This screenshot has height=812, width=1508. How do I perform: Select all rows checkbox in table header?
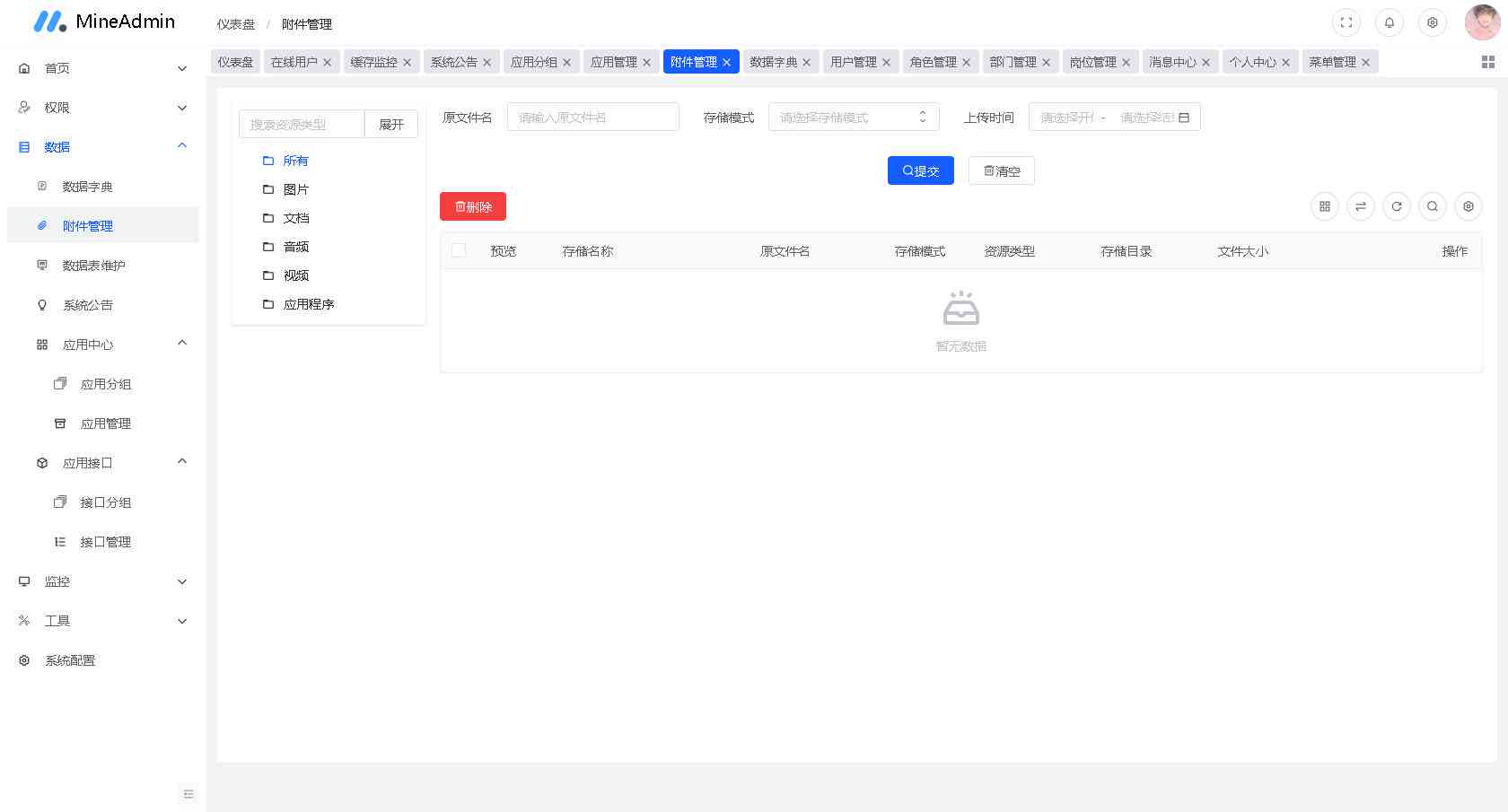point(459,250)
